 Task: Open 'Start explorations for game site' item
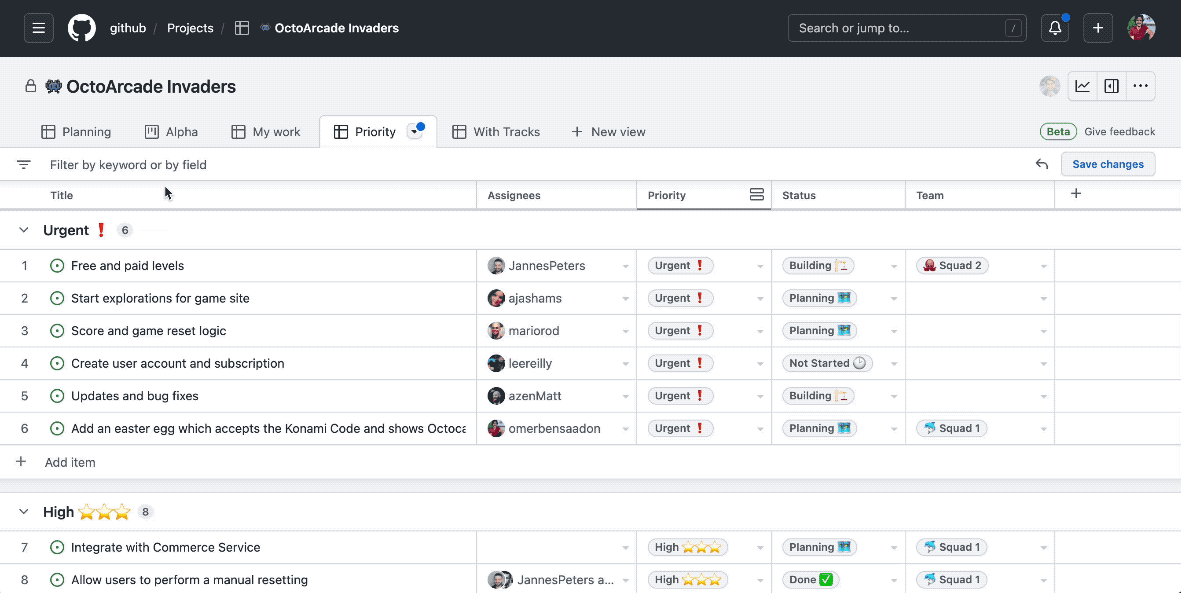pos(160,298)
